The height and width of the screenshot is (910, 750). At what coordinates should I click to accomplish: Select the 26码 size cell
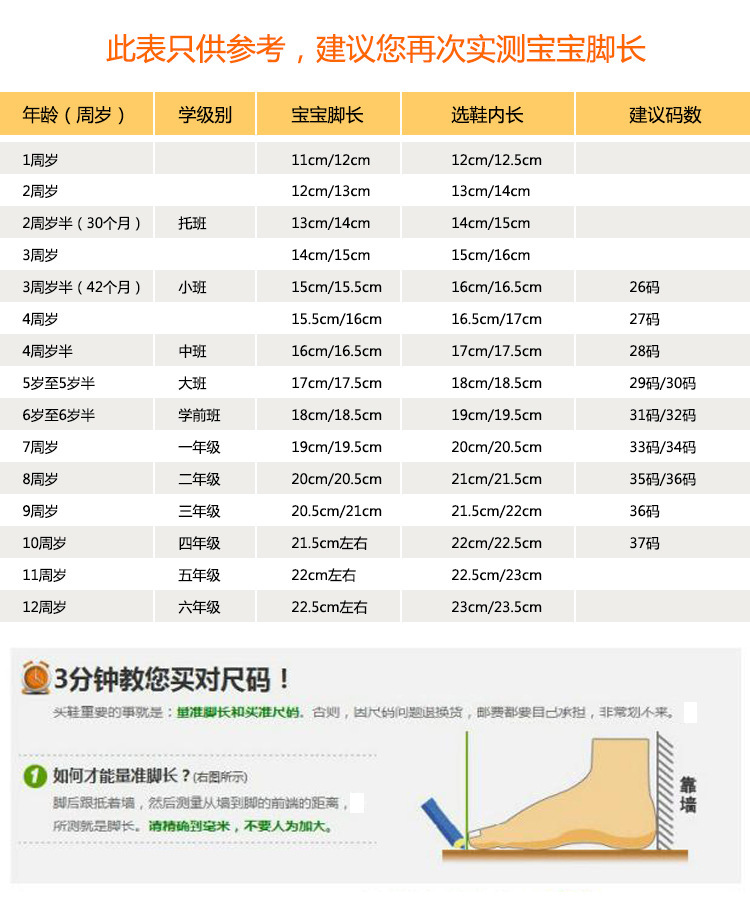point(644,287)
